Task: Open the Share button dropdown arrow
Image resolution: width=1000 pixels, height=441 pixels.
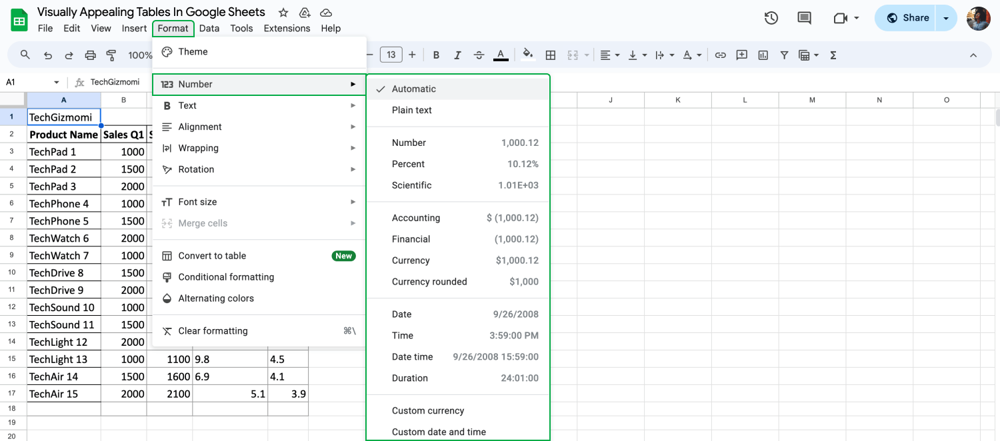Action: coord(946,18)
